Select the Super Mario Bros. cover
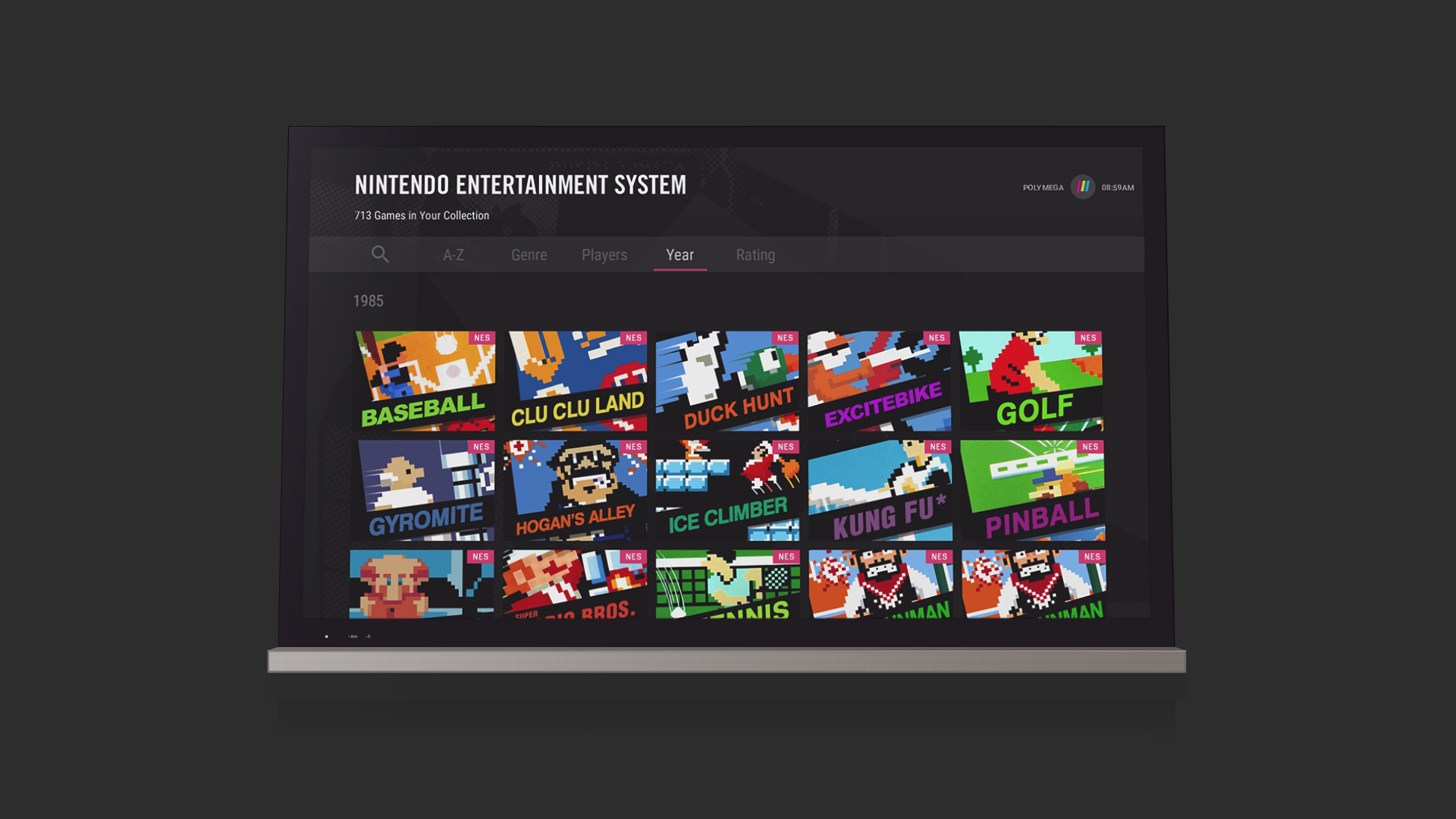 [x=575, y=584]
